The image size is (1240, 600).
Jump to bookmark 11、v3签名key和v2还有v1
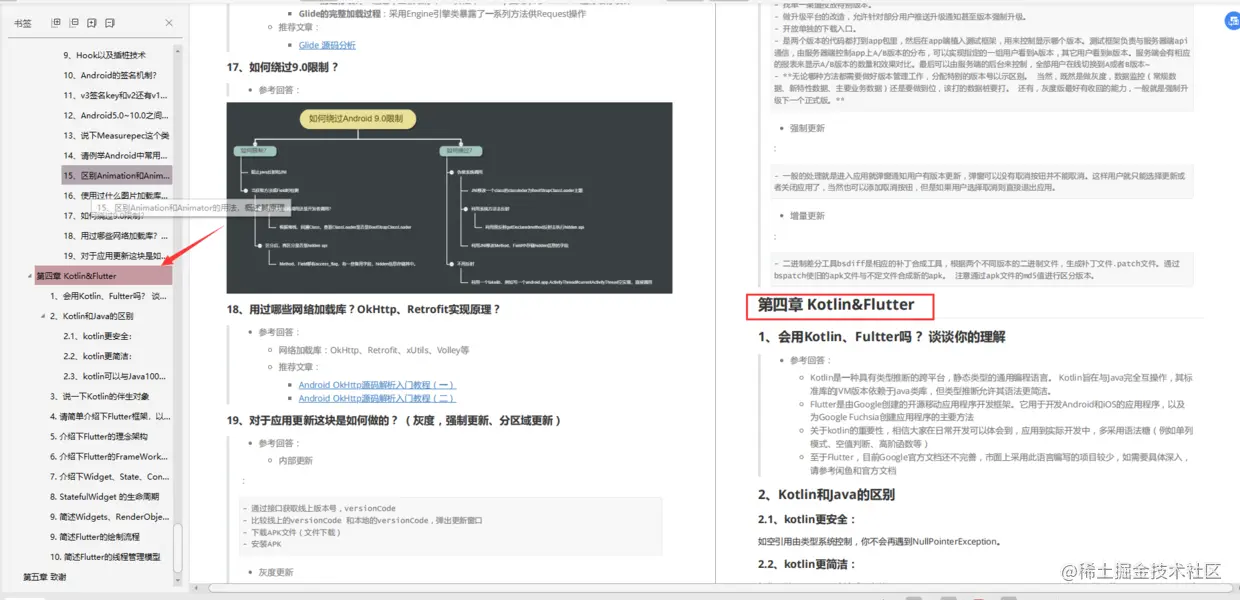coord(115,95)
